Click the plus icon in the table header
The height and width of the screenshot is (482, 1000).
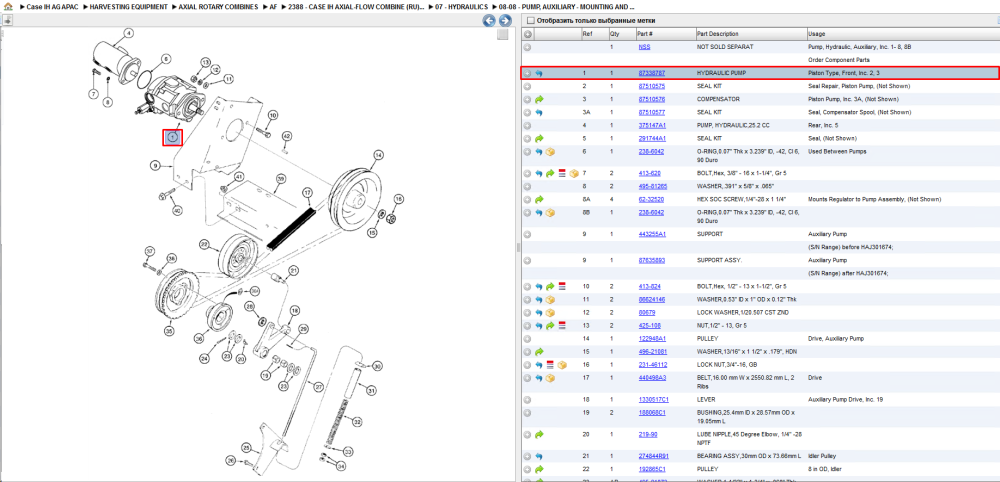(x=528, y=34)
